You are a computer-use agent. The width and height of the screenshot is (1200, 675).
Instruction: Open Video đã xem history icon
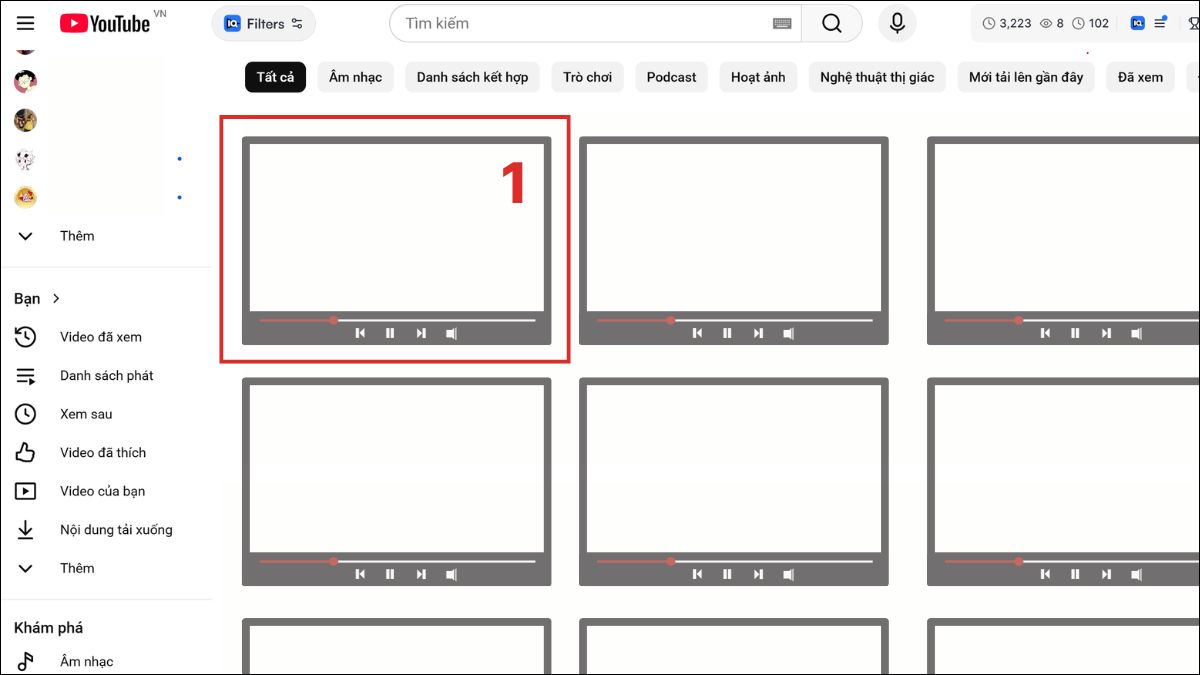coord(26,337)
